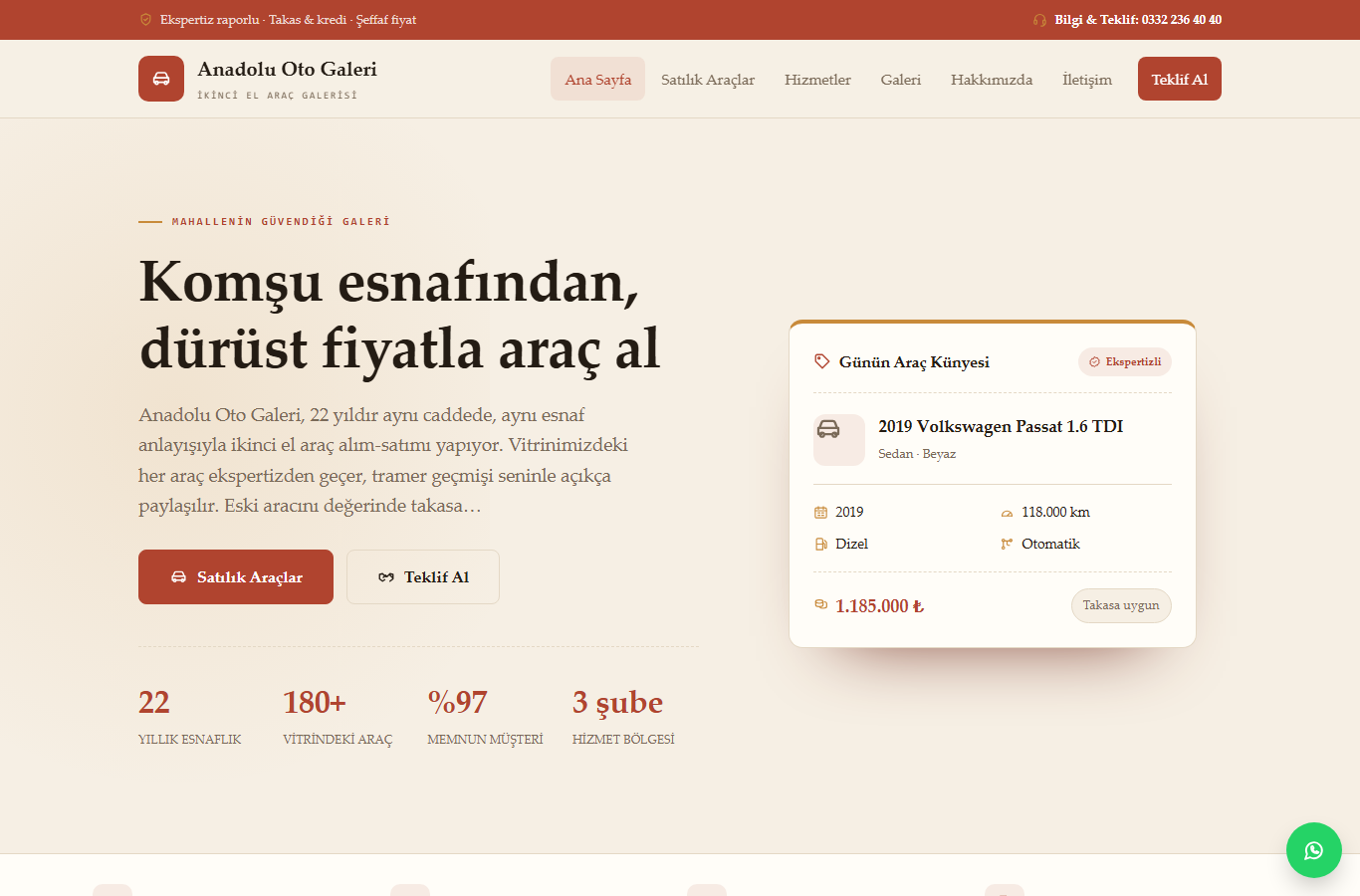
Task: Click the Teklif Al button in the header
Action: pyautogui.click(x=1180, y=79)
